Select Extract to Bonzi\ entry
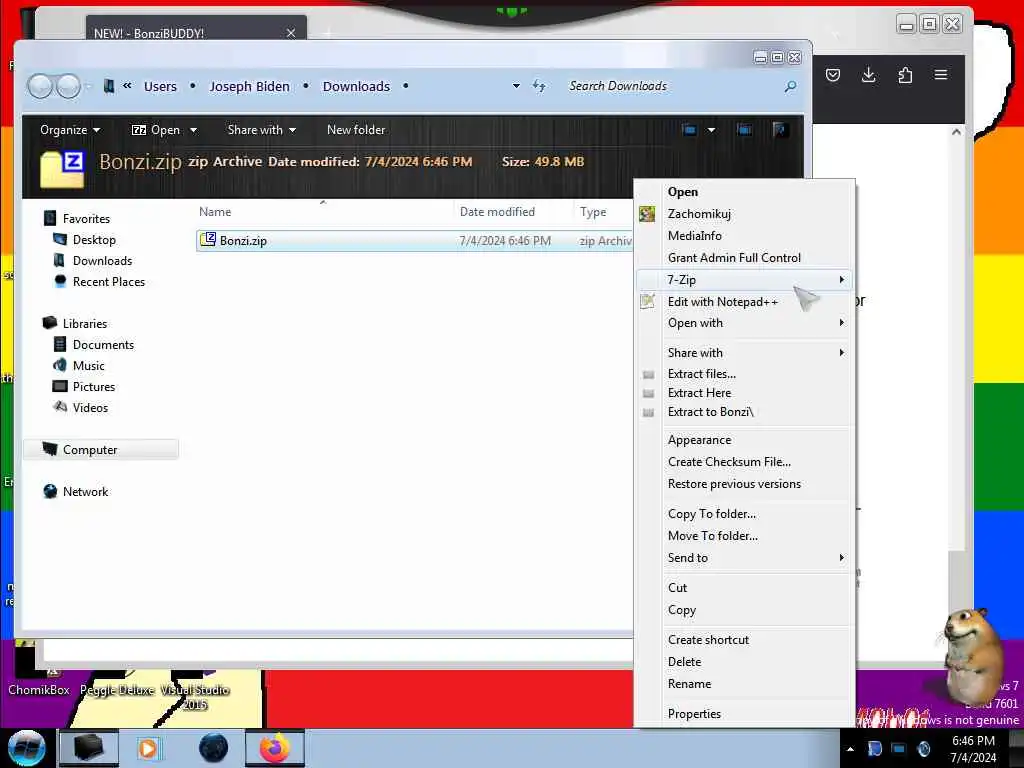 click(x=744, y=411)
